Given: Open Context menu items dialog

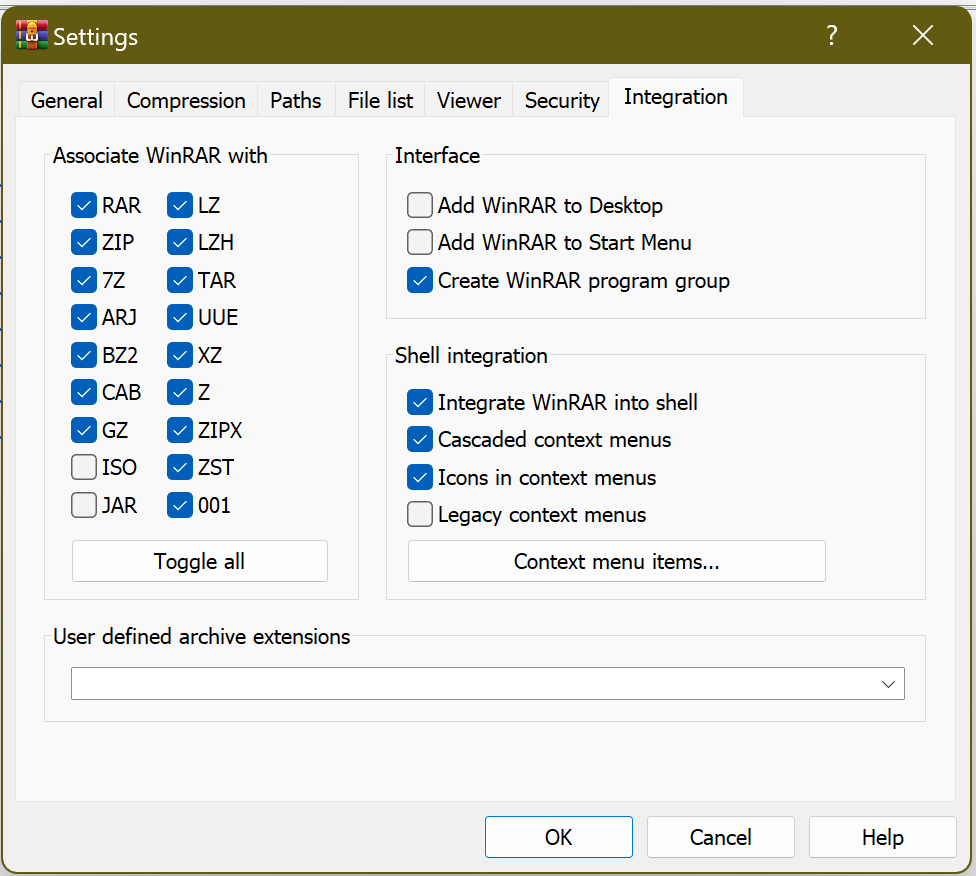Looking at the screenshot, I should 616,562.
